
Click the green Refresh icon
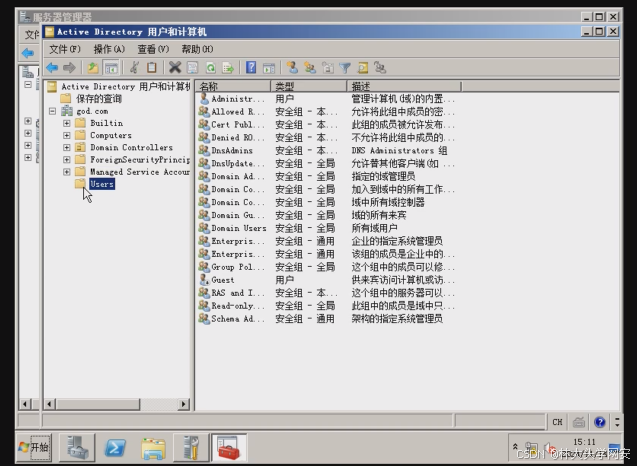coord(210,67)
